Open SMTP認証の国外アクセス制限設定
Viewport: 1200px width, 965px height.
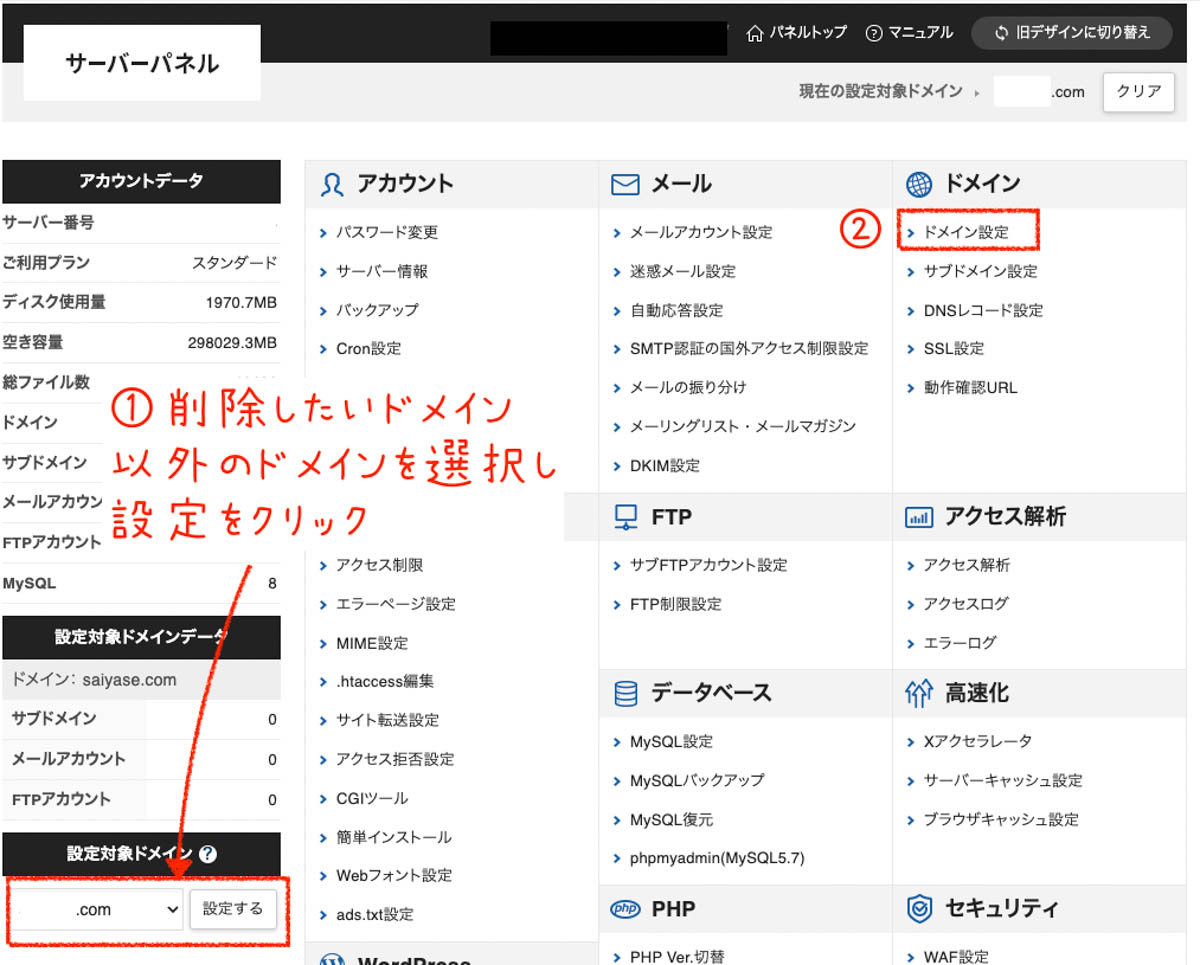point(749,349)
